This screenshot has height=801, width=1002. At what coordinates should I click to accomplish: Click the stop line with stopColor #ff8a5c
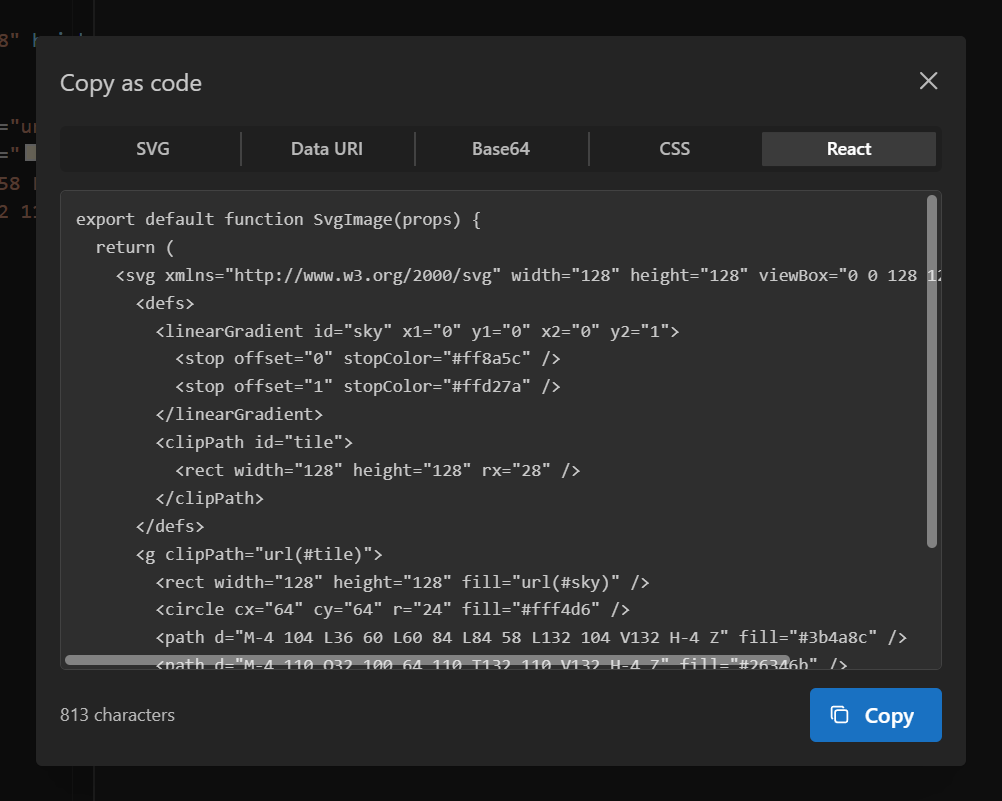click(x=368, y=359)
